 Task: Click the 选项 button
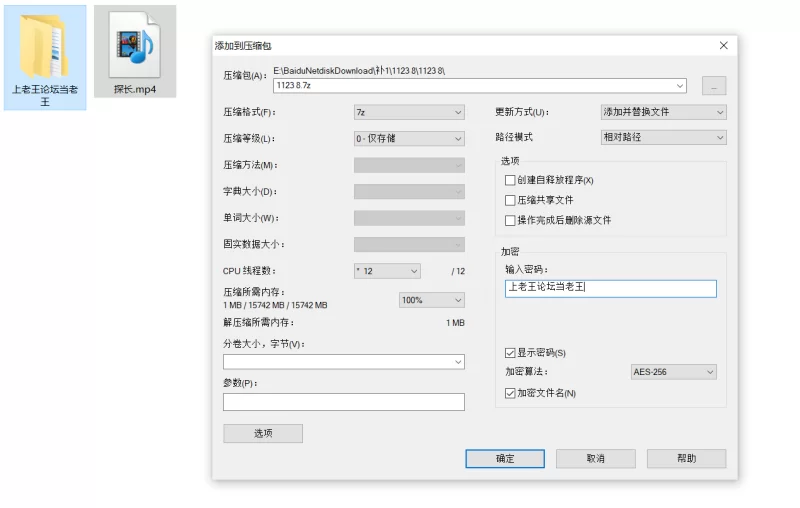[x=263, y=433]
